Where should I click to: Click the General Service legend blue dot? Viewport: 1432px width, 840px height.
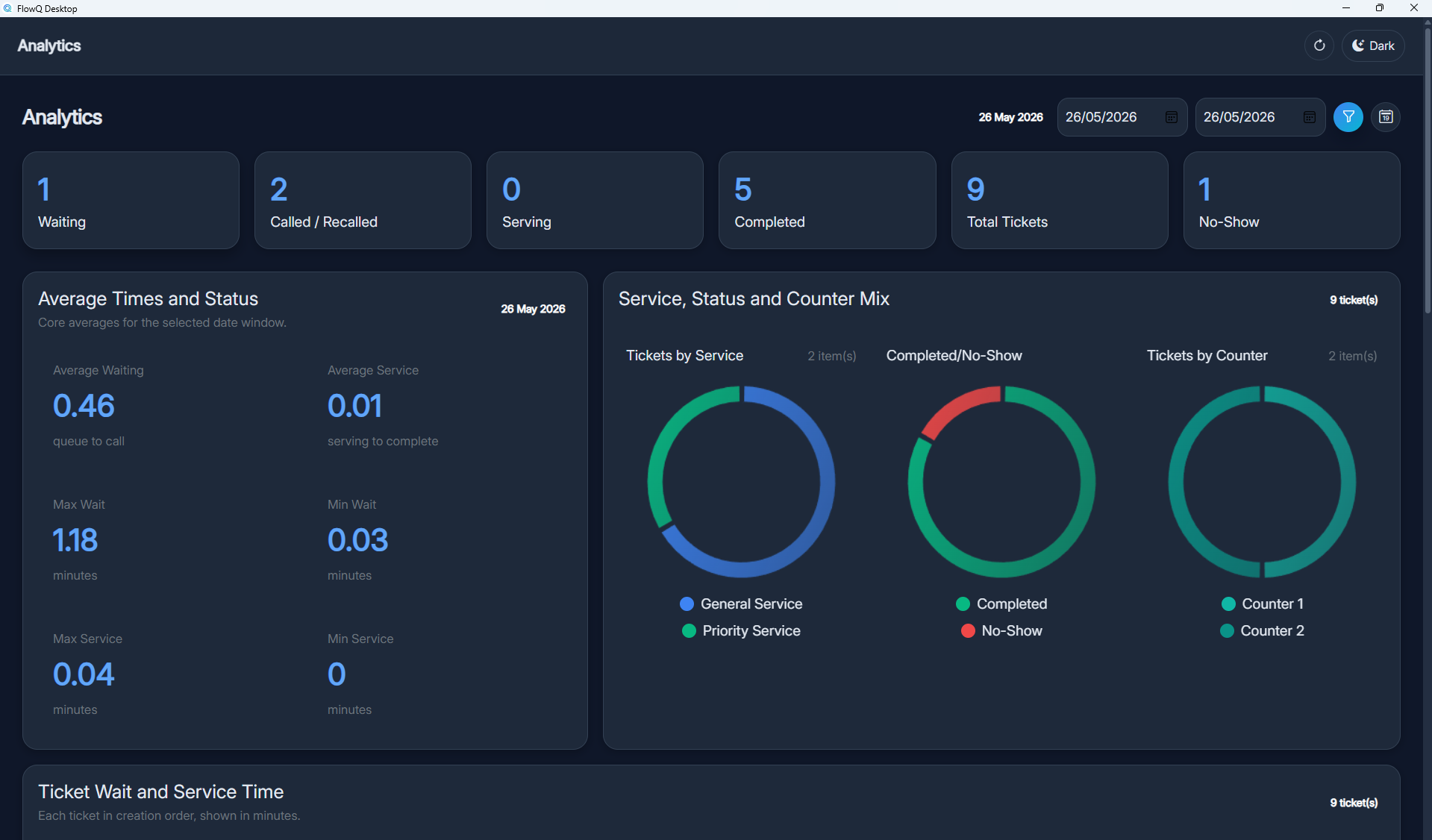click(x=687, y=604)
